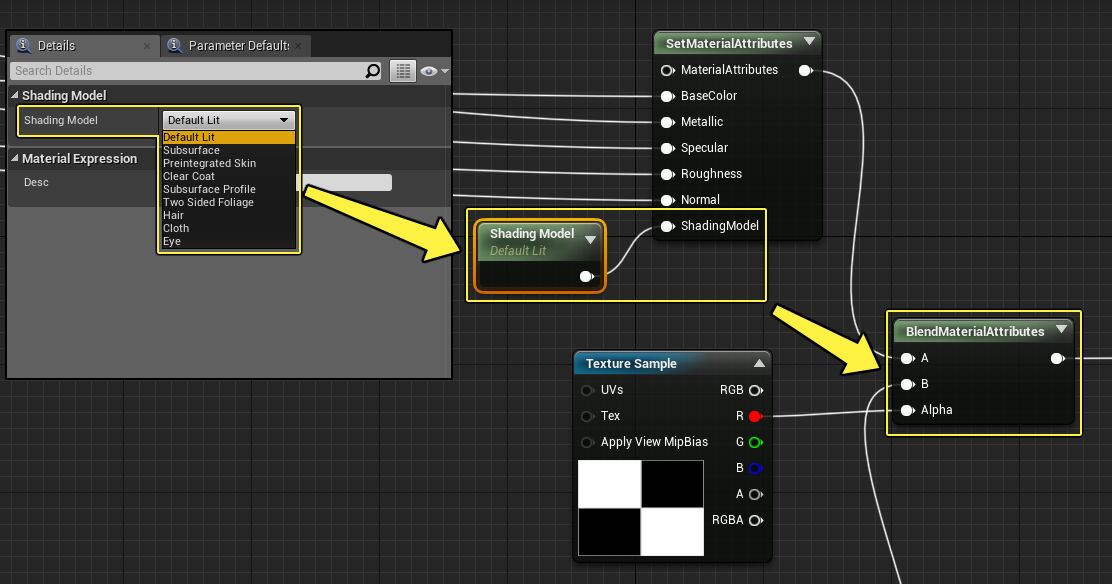Click the search magnifier in the Search Details field
The image size is (1112, 584).
[373, 71]
